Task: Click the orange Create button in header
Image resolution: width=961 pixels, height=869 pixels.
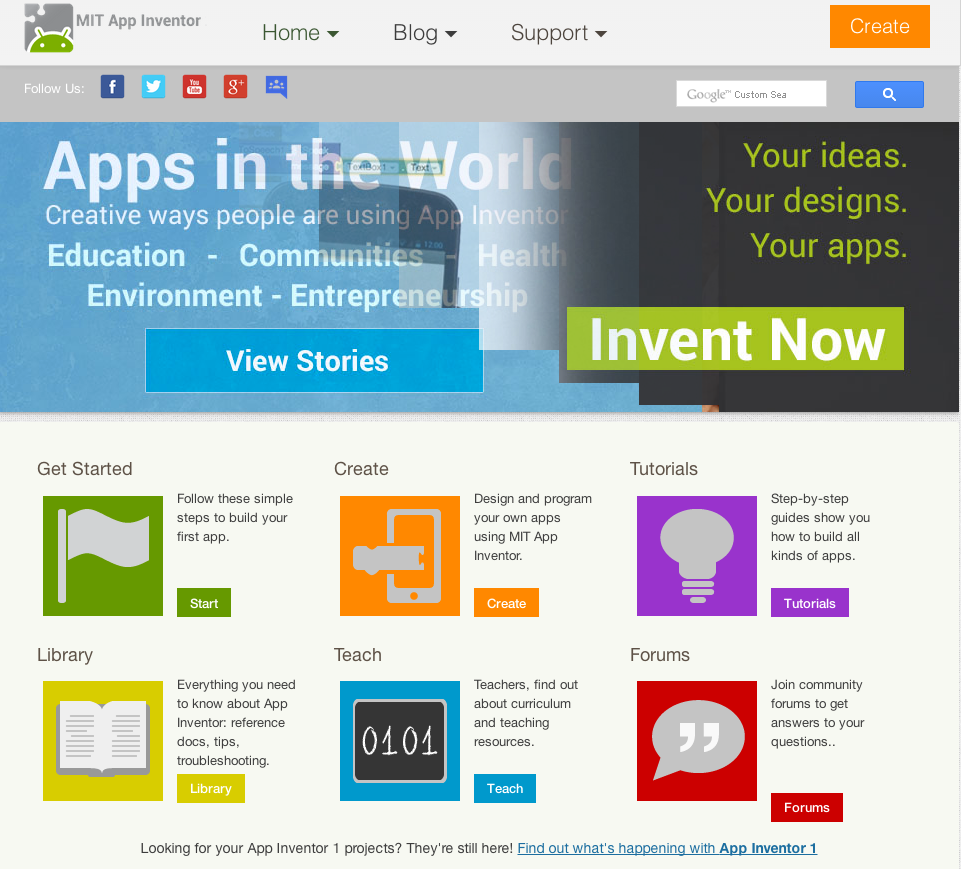Action: [879, 26]
